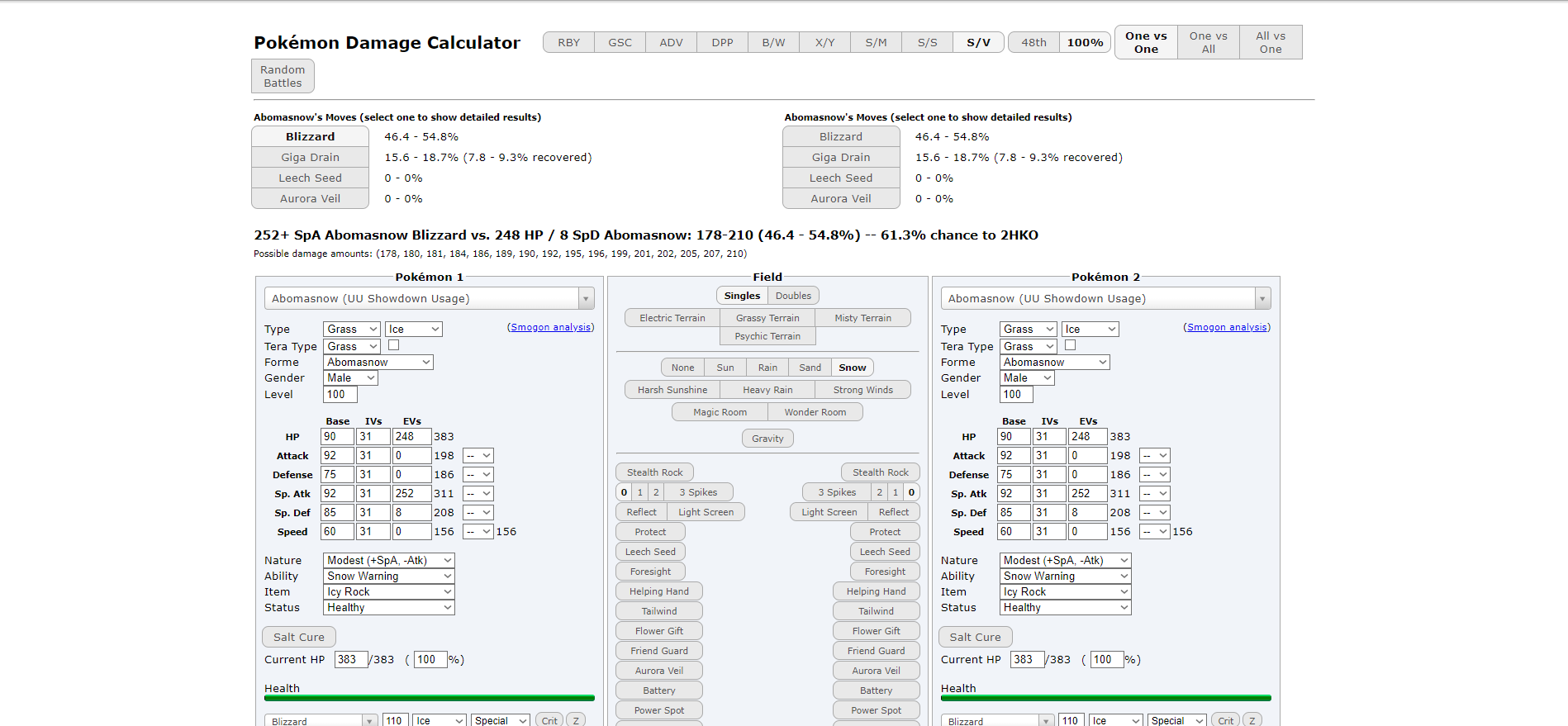Edit Pokémon 2 Sp. Atk EVs field
This screenshot has width=1568, height=726.
coord(1088,493)
